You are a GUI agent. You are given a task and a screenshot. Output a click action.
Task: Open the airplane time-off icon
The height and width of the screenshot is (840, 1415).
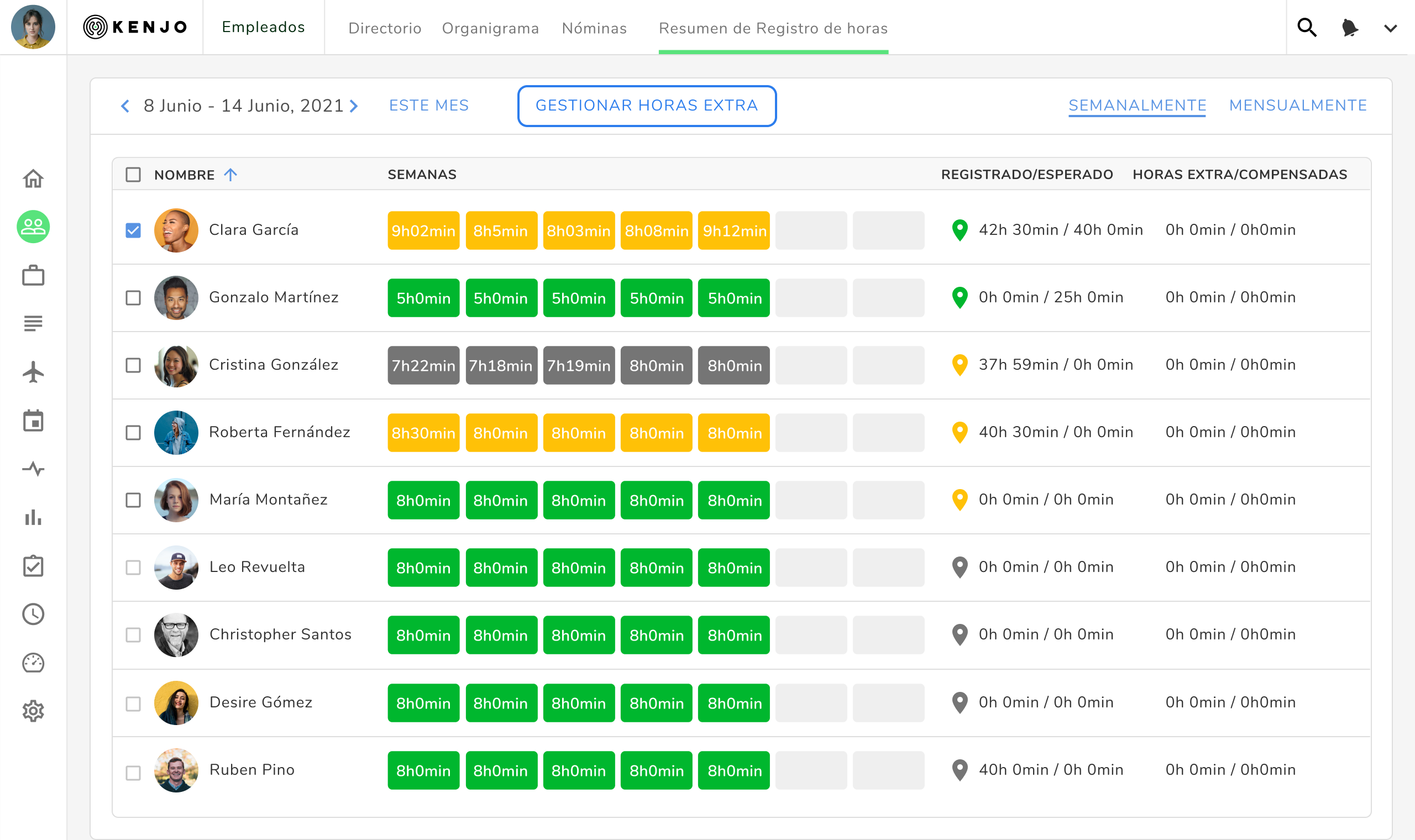[33, 372]
